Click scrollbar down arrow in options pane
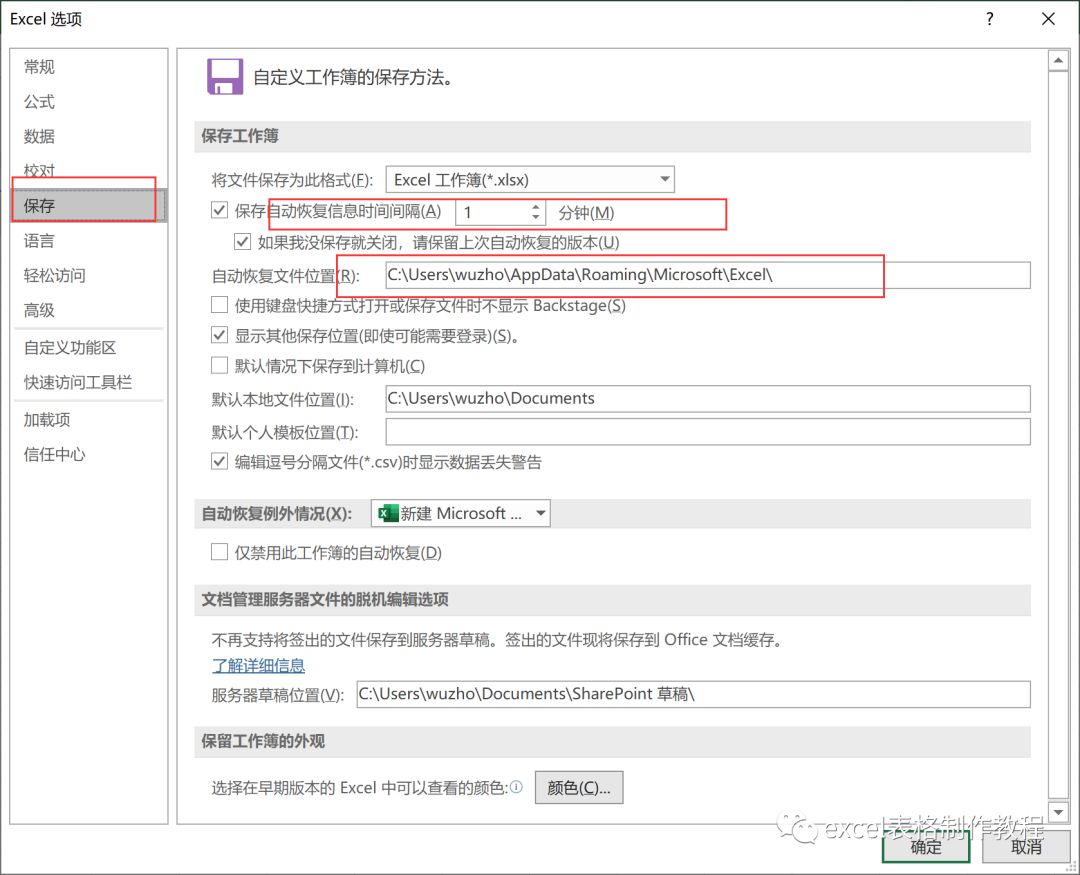The image size is (1080, 875). pos(1058,812)
